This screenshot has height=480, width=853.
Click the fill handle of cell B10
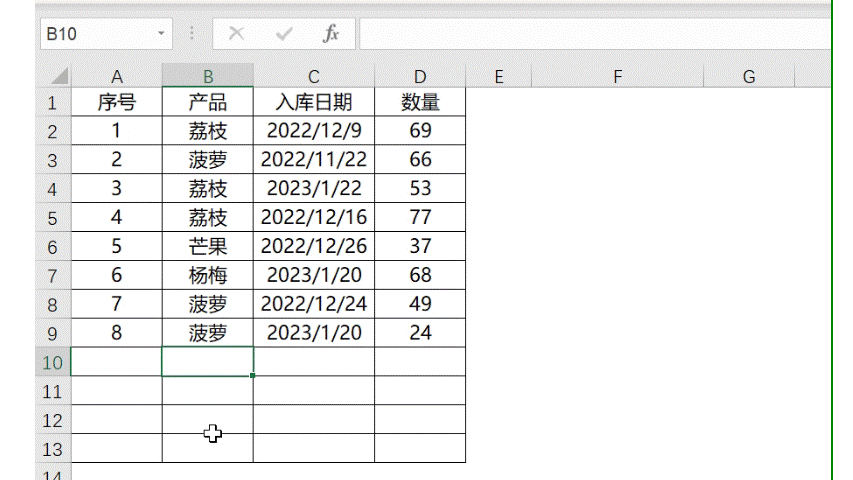(252, 376)
